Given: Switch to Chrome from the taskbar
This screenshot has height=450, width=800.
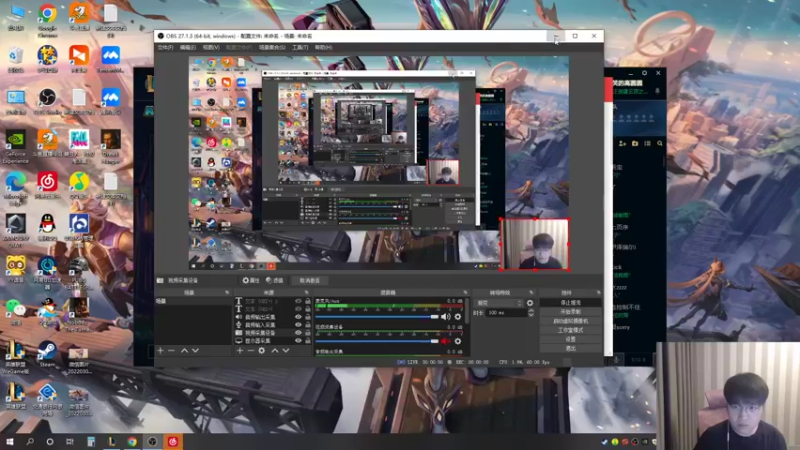Looking at the screenshot, I should coord(132,441).
